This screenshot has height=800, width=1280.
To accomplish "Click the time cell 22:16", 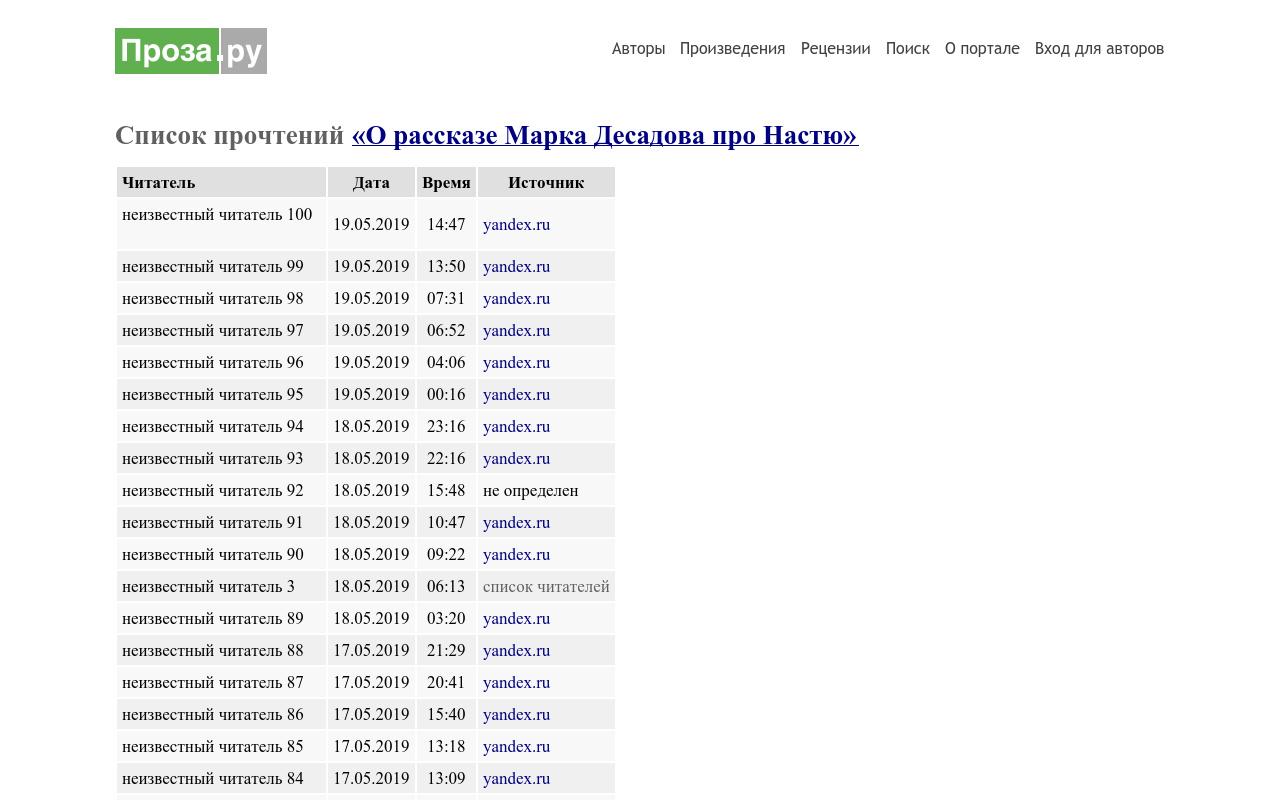I will pyautogui.click(x=446, y=458).
